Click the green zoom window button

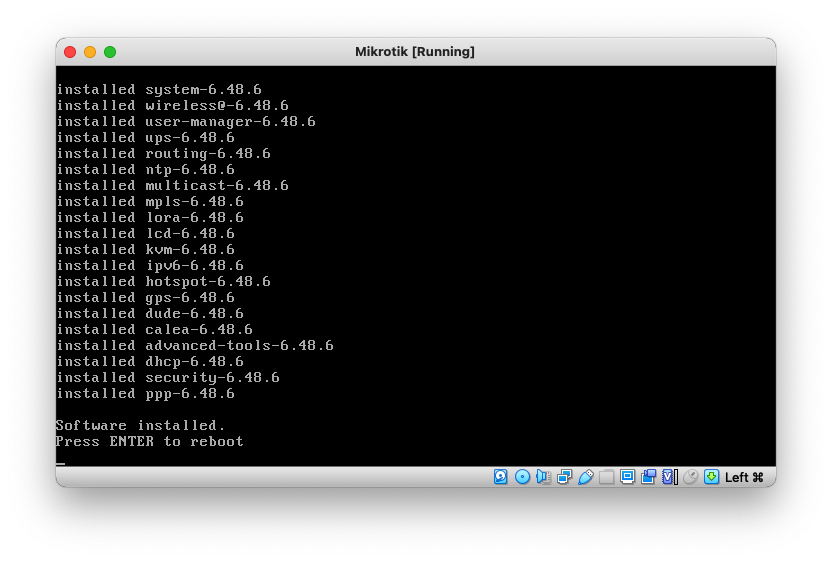pyautogui.click(x=110, y=51)
